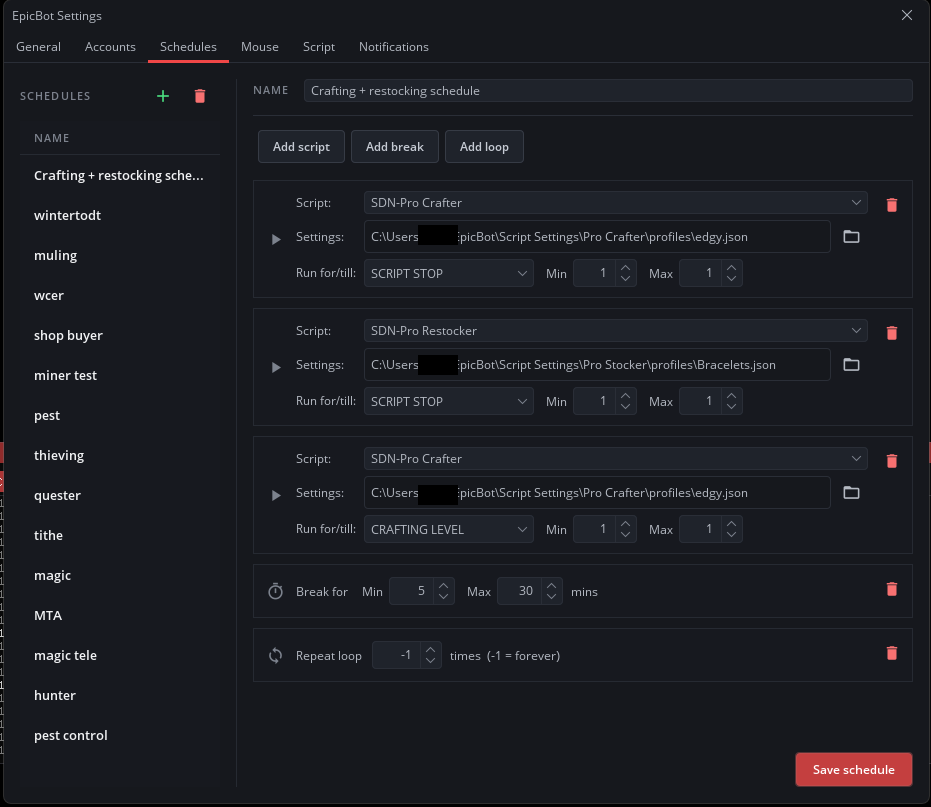Save the schedule
This screenshot has height=807, width=931.
[x=853, y=770]
